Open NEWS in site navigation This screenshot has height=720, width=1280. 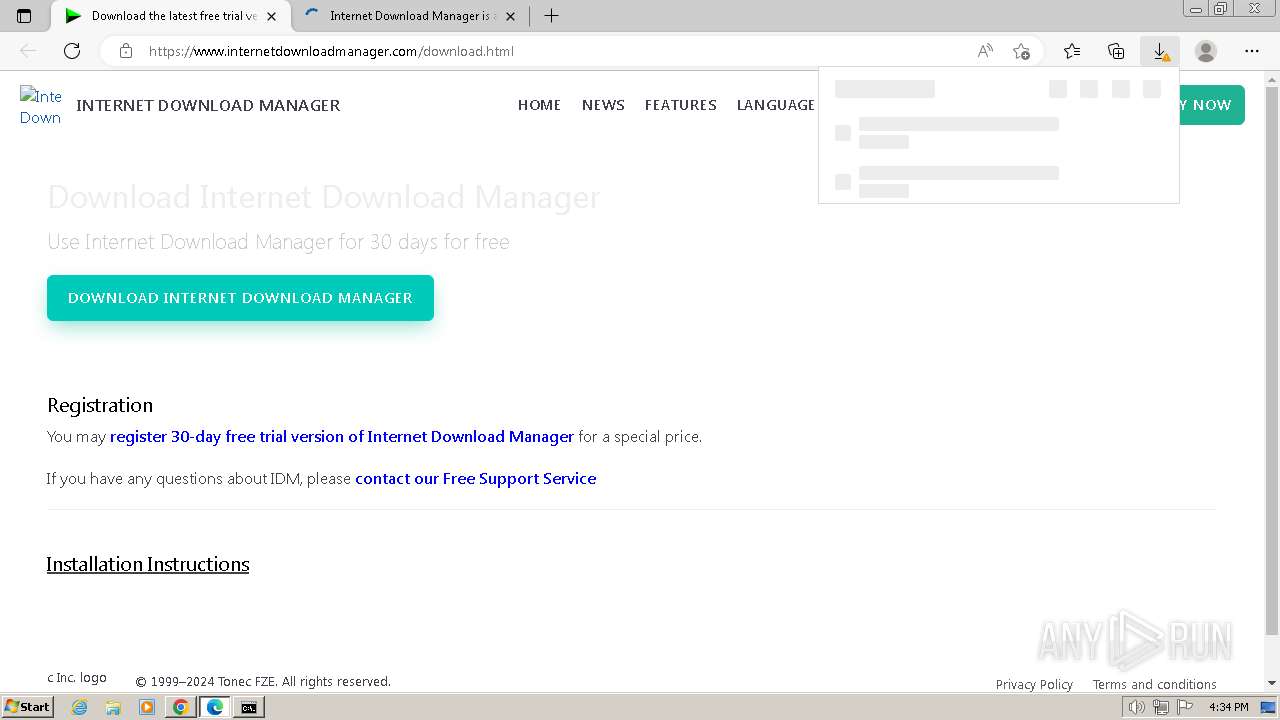tap(603, 105)
